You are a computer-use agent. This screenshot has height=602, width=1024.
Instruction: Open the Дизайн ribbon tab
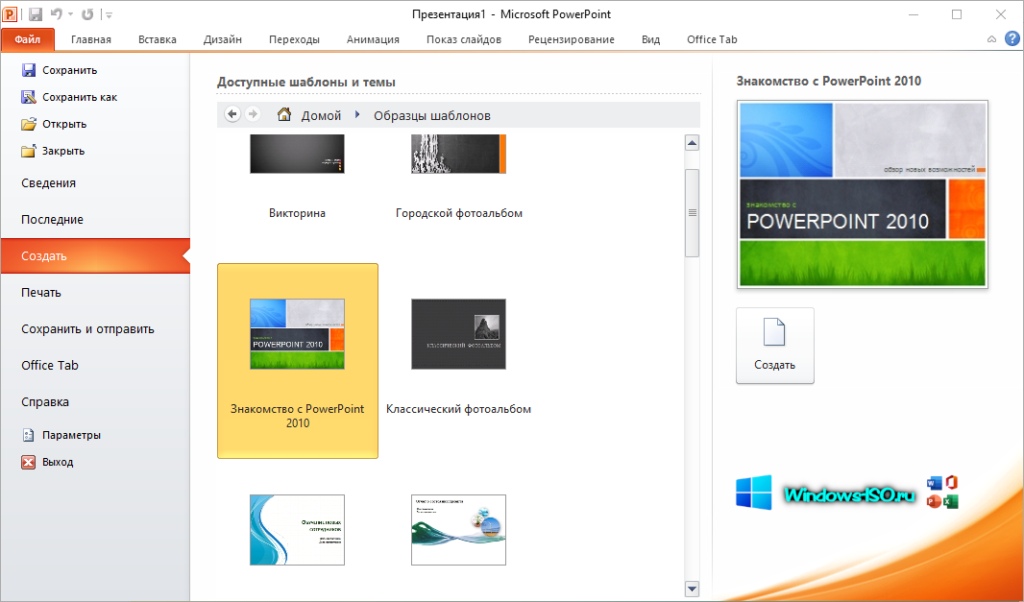pos(223,39)
